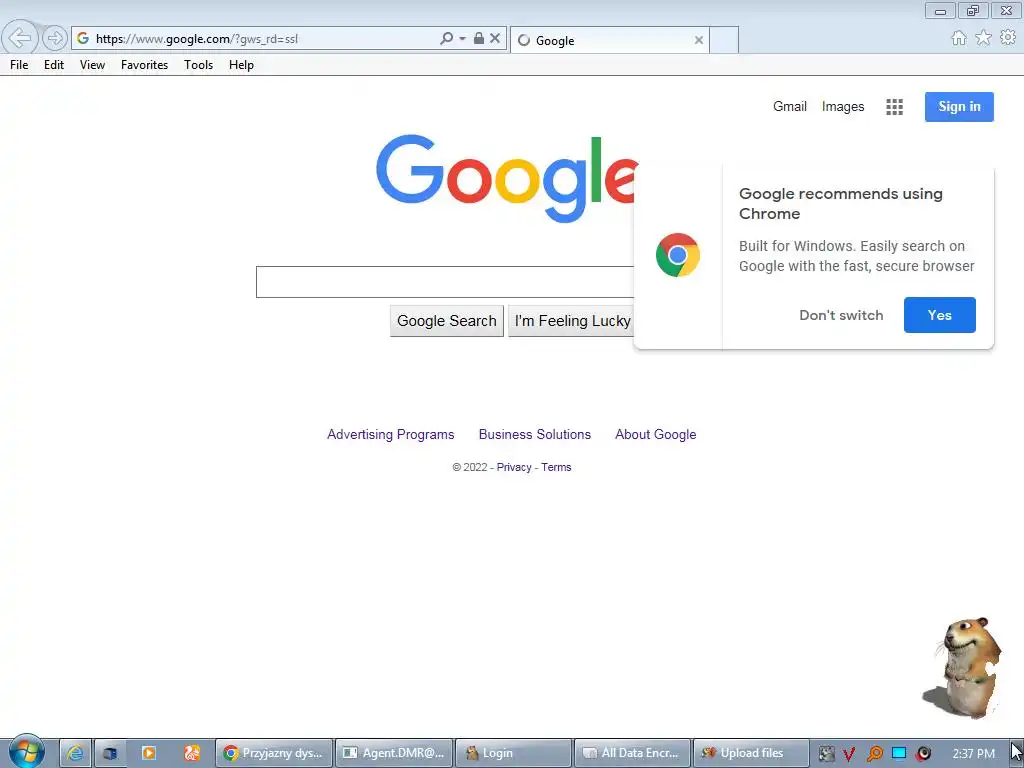1024x768 pixels.
Task: Open the Favorites menu
Action: pos(144,65)
